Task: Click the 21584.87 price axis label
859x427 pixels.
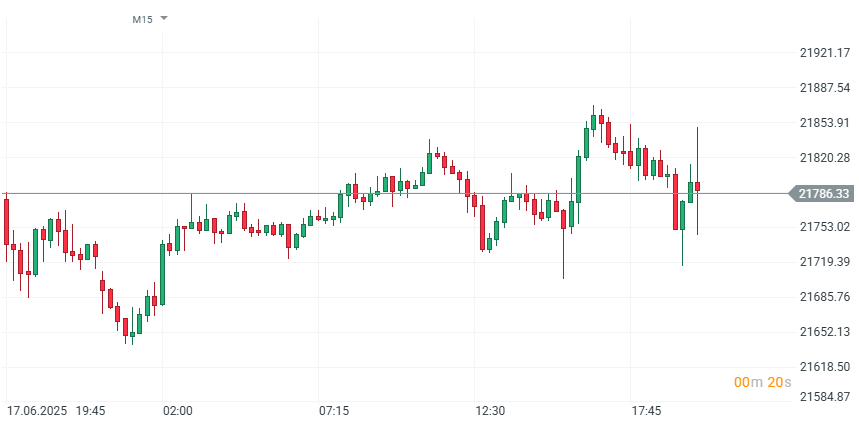Action: (x=824, y=398)
